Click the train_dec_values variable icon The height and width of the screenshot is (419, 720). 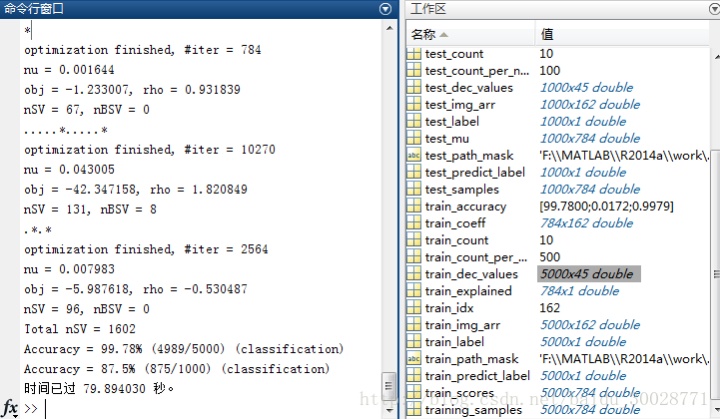click(413, 274)
